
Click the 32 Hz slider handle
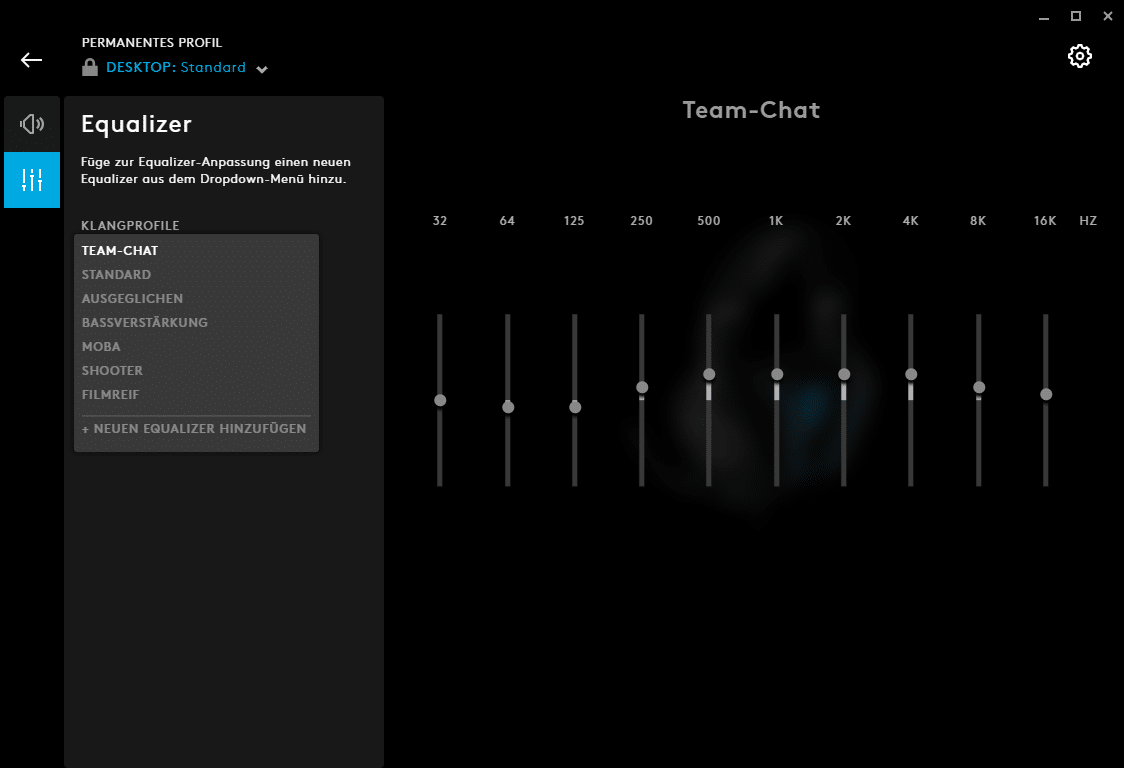(x=440, y=400)
